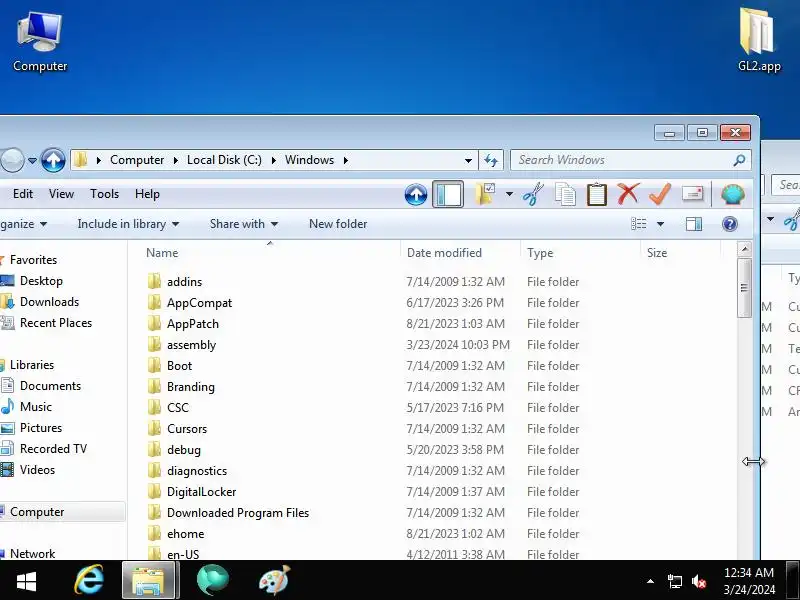Select Downloads in Favorites
Screen dimensions: 800x600
click(x=49, y=302)
